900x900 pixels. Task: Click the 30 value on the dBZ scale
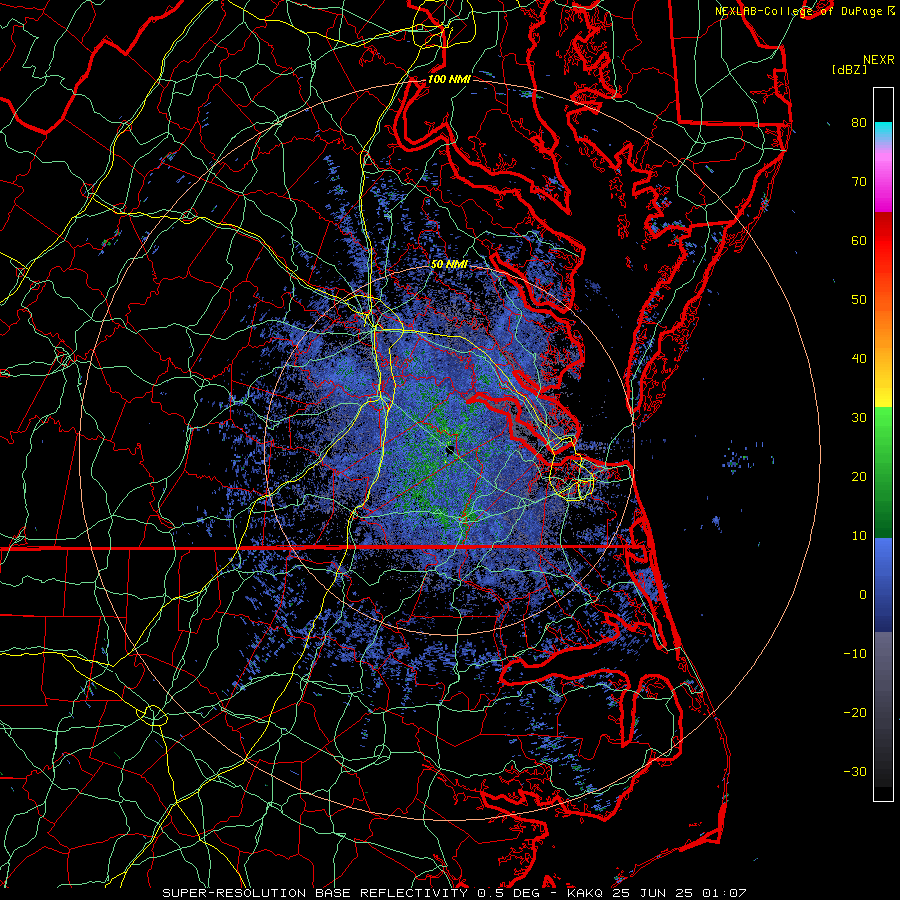coord(859,418)
